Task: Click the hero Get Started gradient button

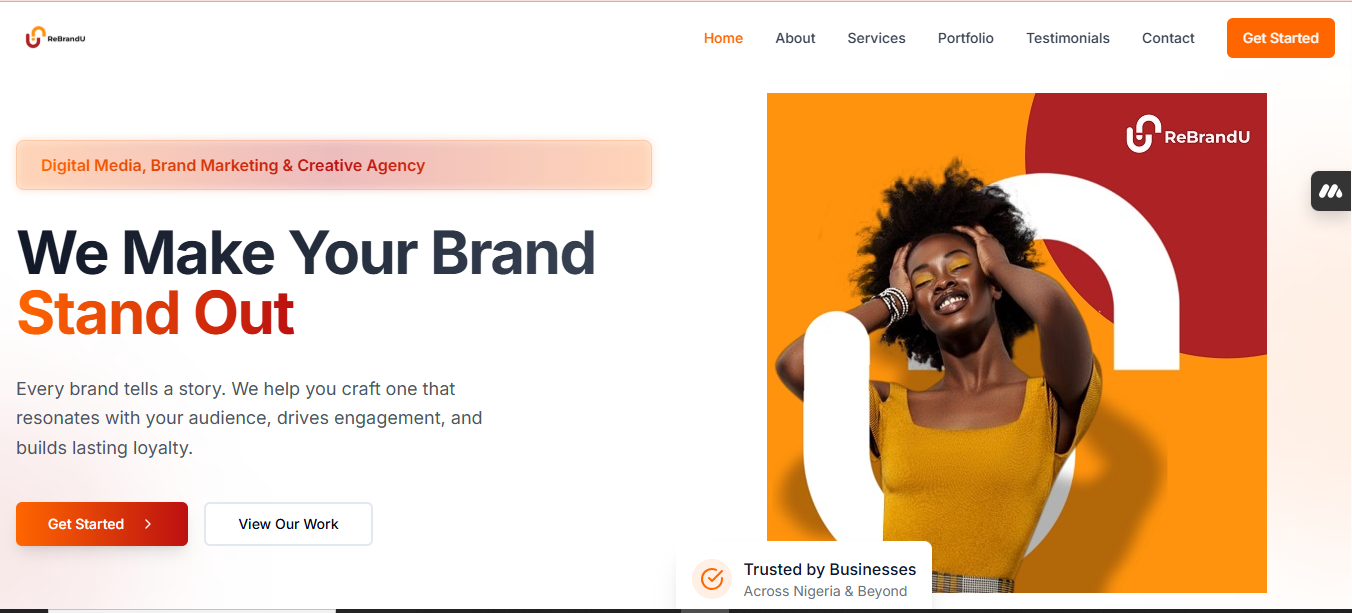Action: click(102, 524)
